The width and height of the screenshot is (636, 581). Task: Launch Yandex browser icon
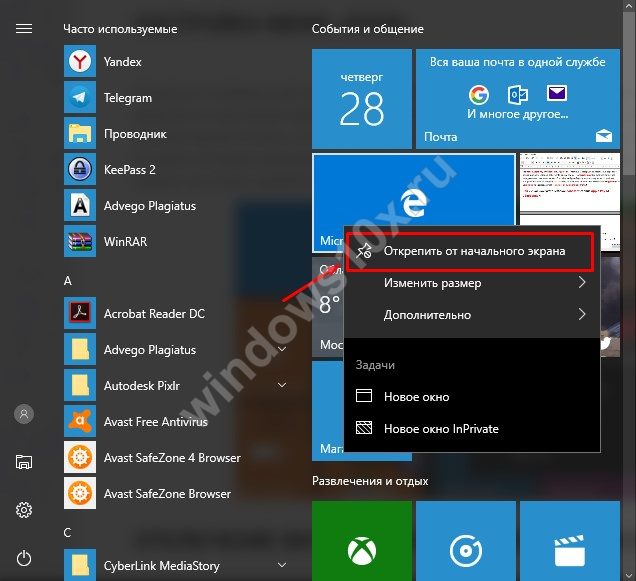(80, 61)
